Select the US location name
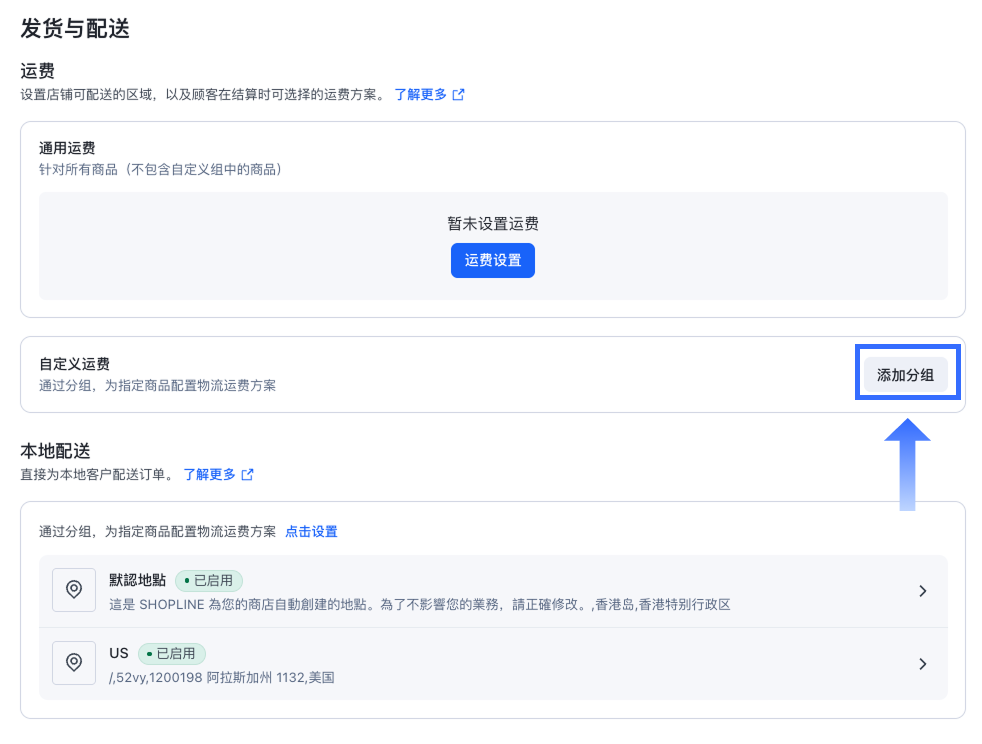This screenshot has width=982, height=744. (118, 653)
